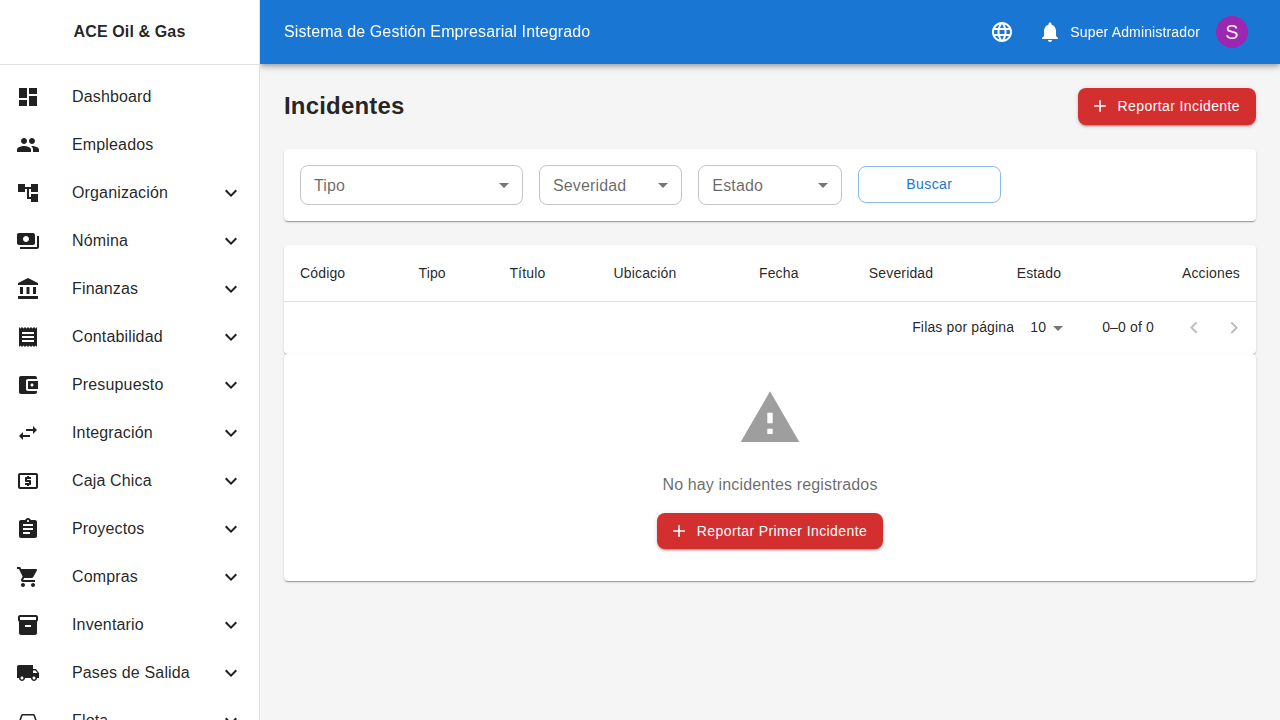Click the Nómina payroll icon

point(28,241)
